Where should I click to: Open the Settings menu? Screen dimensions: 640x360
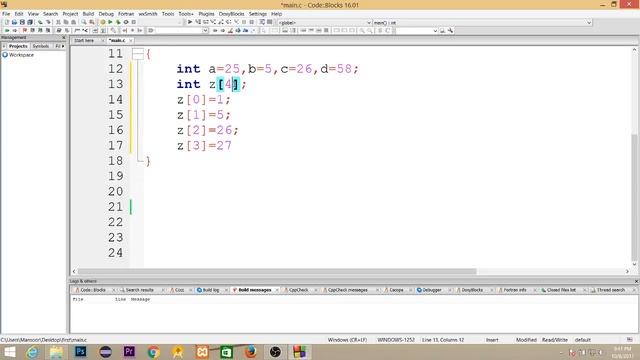coord(258,14)
